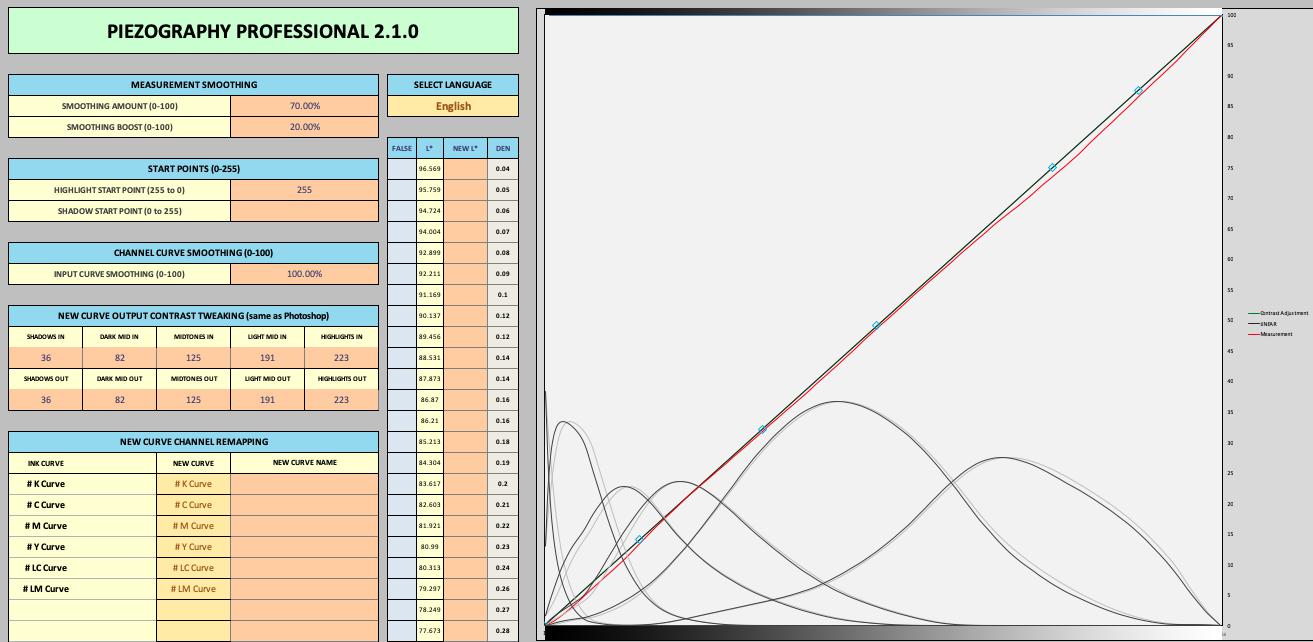Viewport: 1313px width, 642px height.
Task: Select the Start Points (0-255) header
Action: tap(194, 169)
